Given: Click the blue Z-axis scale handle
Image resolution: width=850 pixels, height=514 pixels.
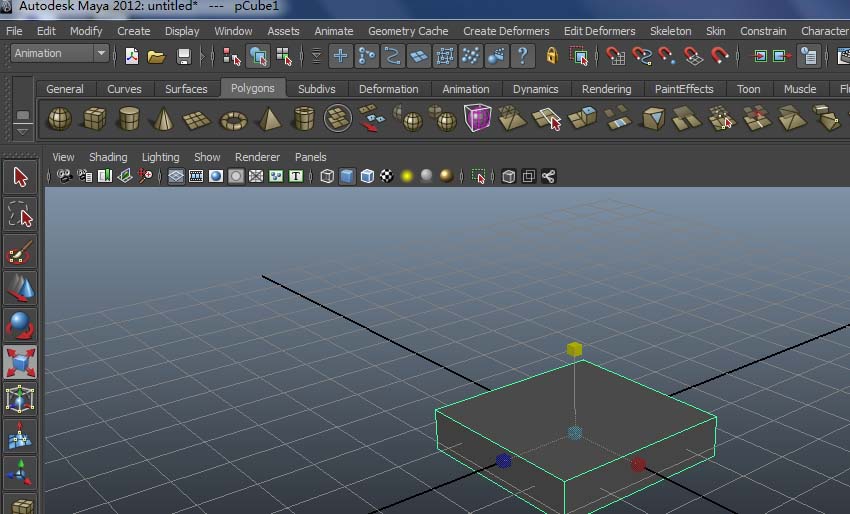Looking at the screenshot, I should coord(503,461).
